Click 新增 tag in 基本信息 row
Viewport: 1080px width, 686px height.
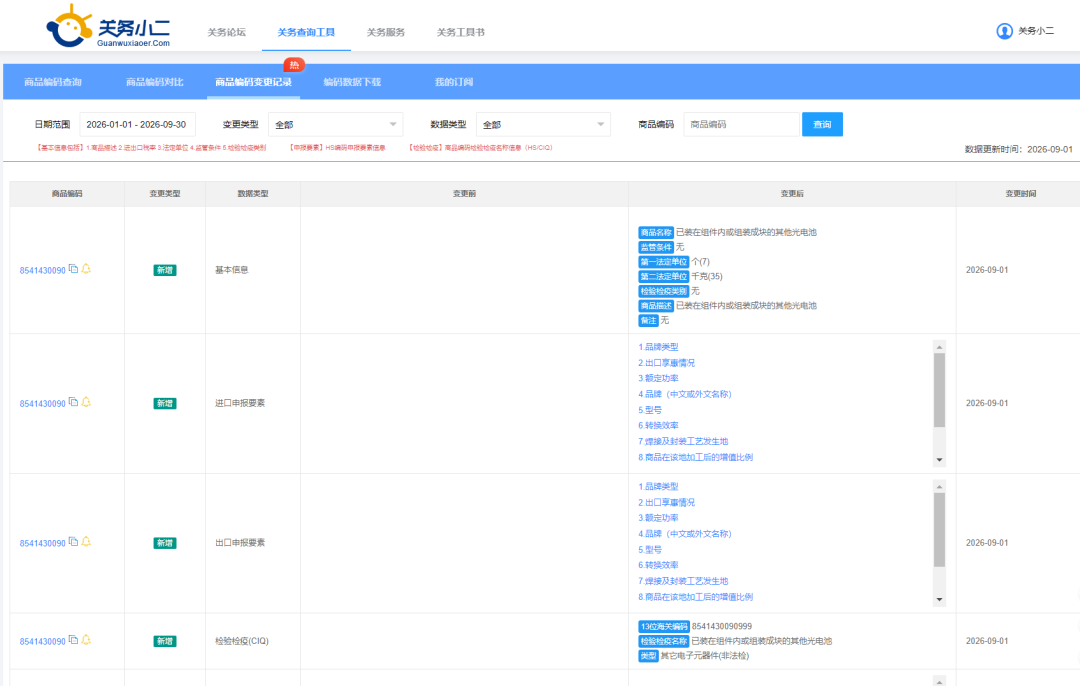(x=165, y=270)
